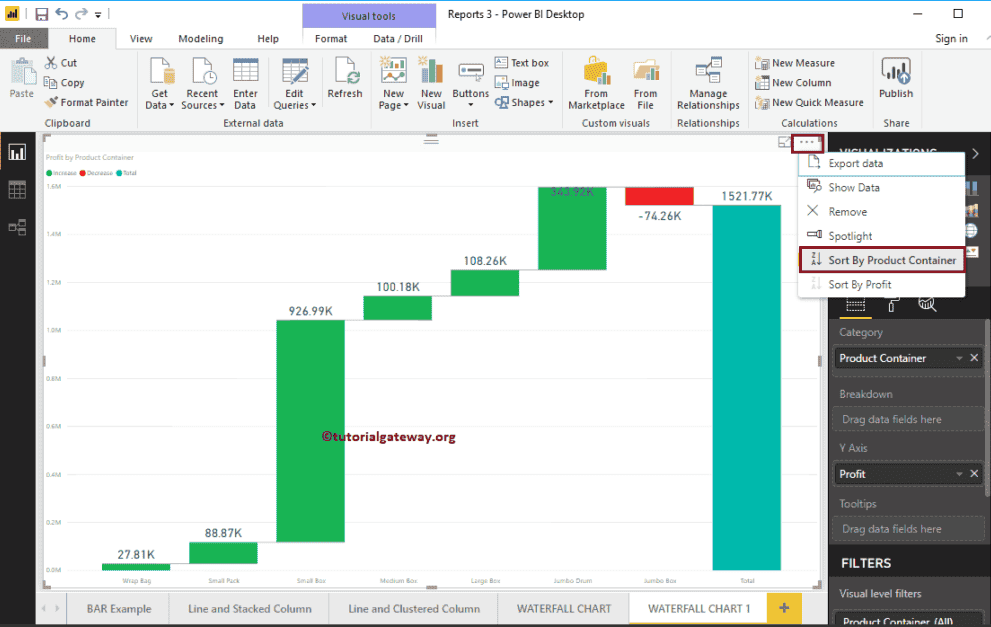Open the Format paint roller tab
991x627 pixels.
tap(892, 305)
